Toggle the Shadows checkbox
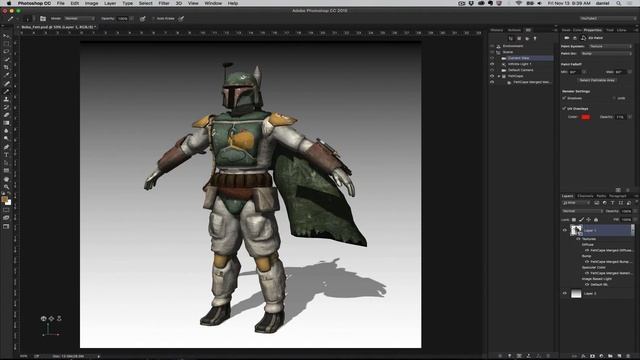This screenshot has width=640, height=360. click(x=564, y=98)
